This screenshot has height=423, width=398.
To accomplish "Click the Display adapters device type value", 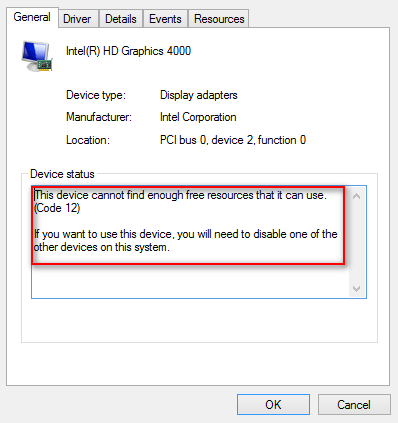I will point(199,95).
